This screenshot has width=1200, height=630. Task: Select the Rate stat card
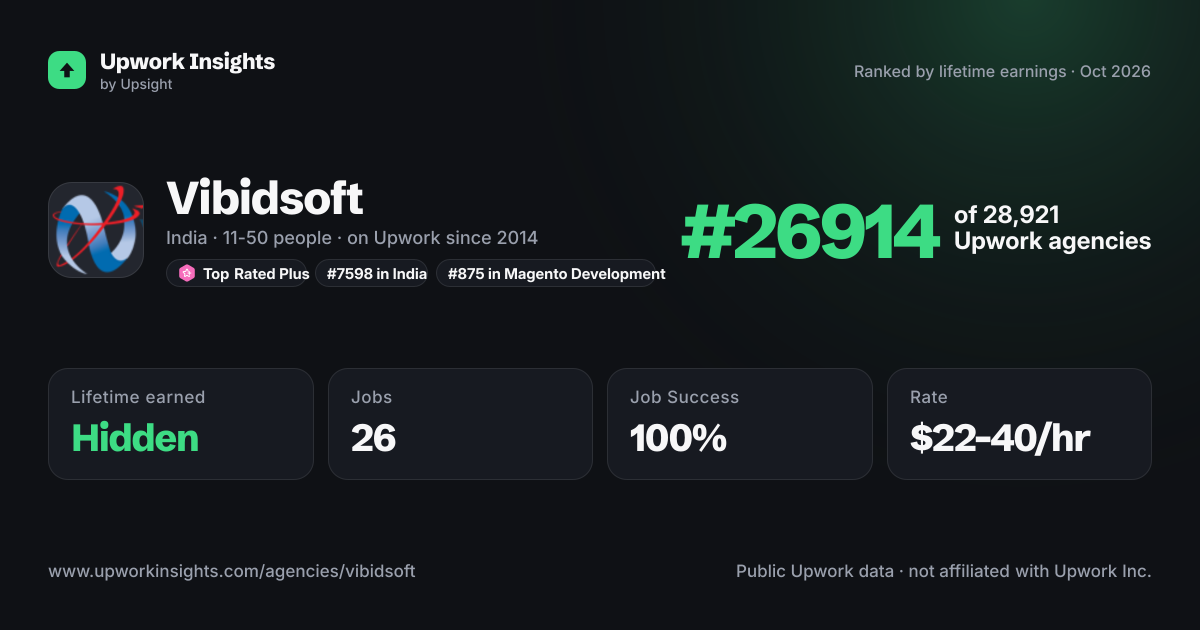point(1019,424)
